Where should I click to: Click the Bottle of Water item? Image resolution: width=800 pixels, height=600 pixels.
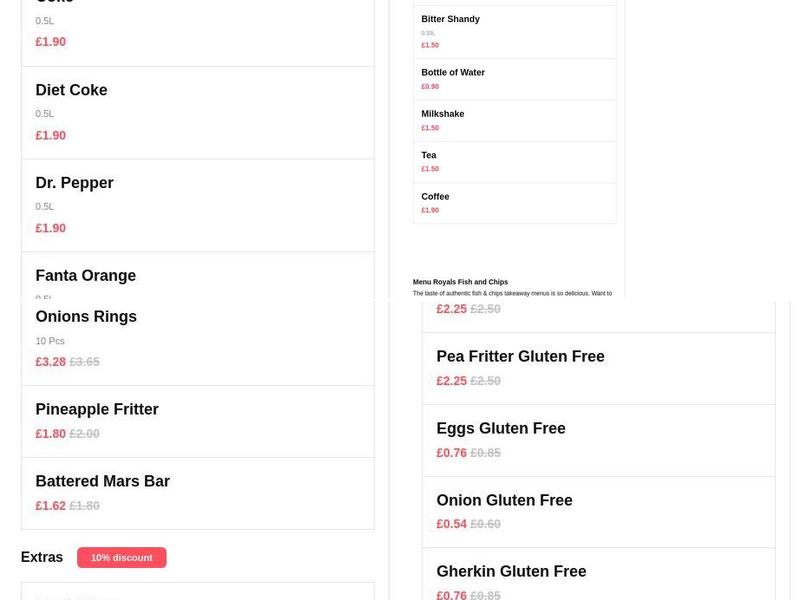pyautogui.click(x=453, y=72)
